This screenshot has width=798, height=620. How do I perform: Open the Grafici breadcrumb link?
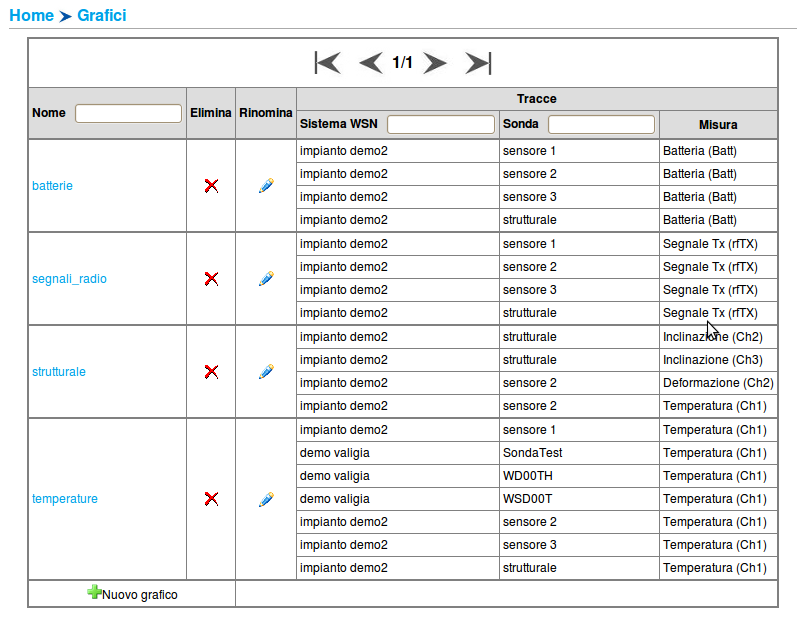102,15
